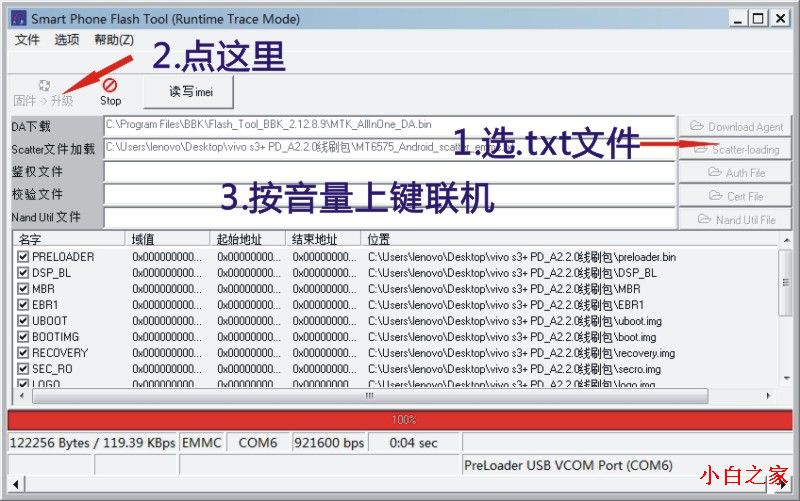Click the Nand Util 文件 input field

tap(390, 218)
